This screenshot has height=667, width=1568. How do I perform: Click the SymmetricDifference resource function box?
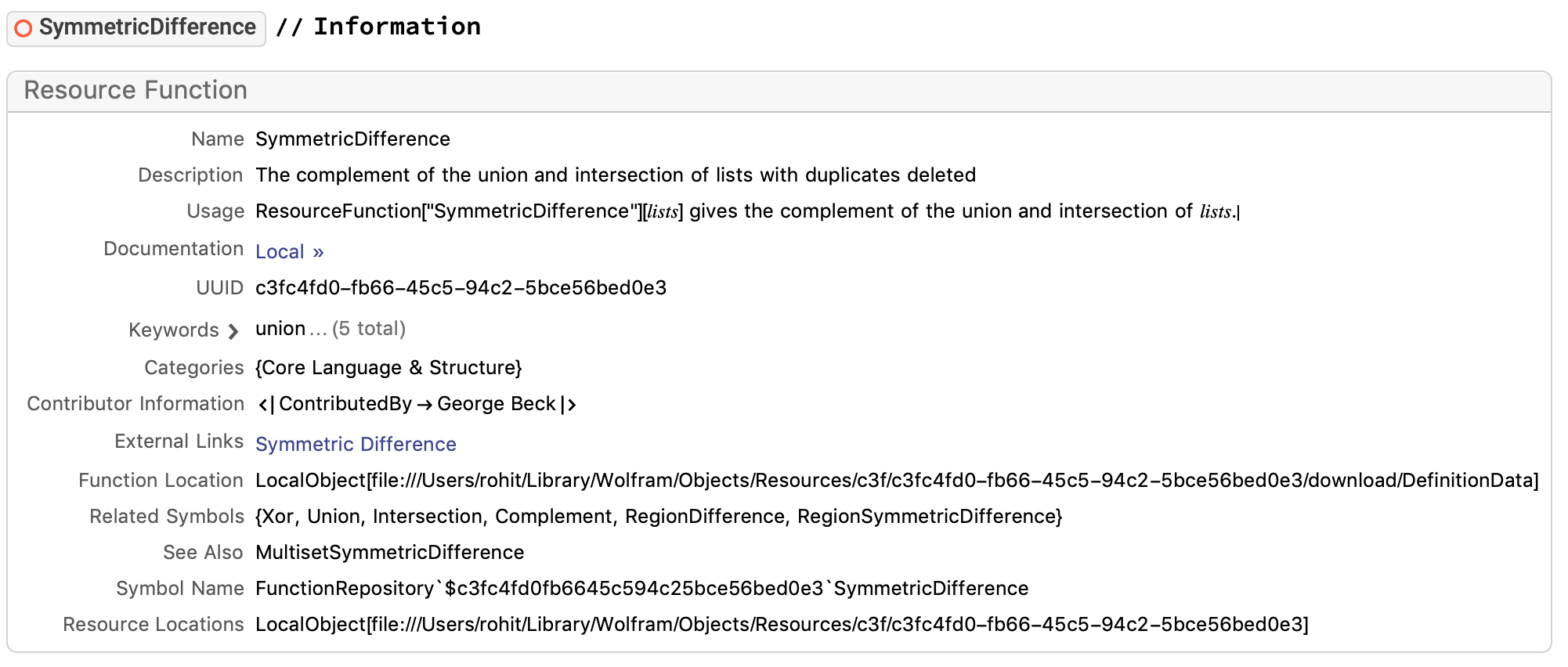pyautogui.click(x=136, y=28)
